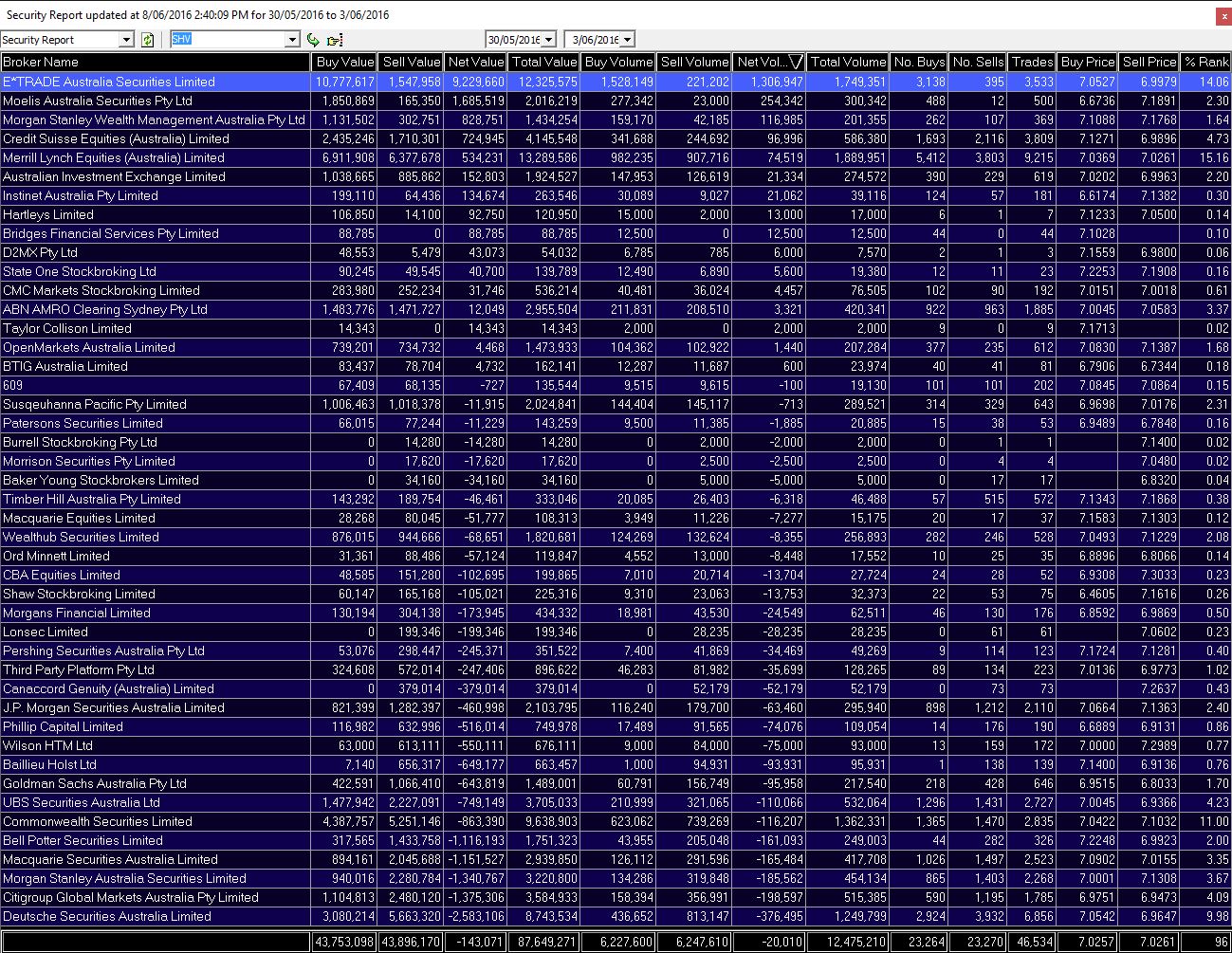Select State One Stockbroking Ltd row

(616, 271)
